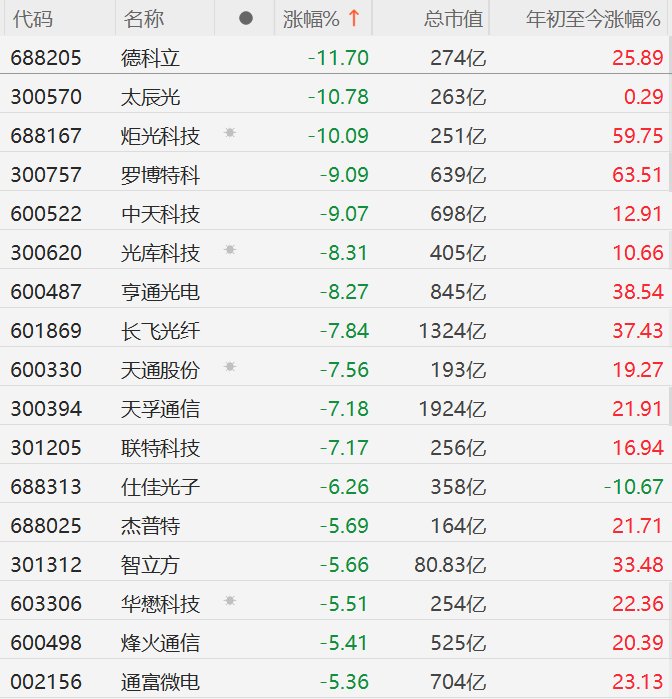Click the 代码 column header
The image size is (672, 699).
tap(33, 19)
